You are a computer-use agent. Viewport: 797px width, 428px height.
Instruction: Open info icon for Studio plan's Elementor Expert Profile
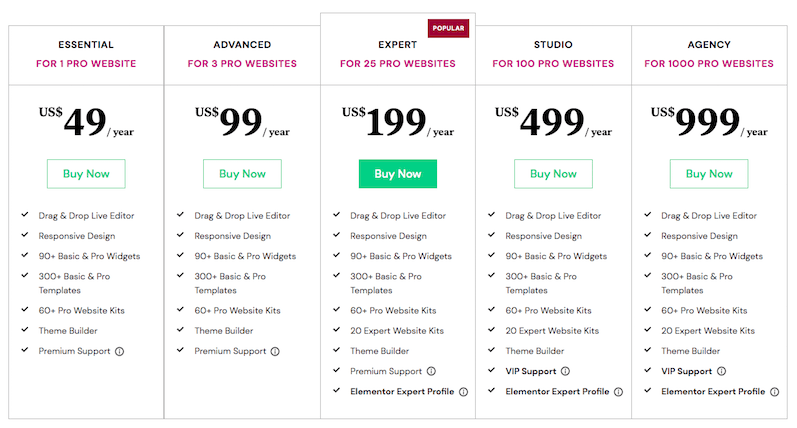tap(619, 392)
